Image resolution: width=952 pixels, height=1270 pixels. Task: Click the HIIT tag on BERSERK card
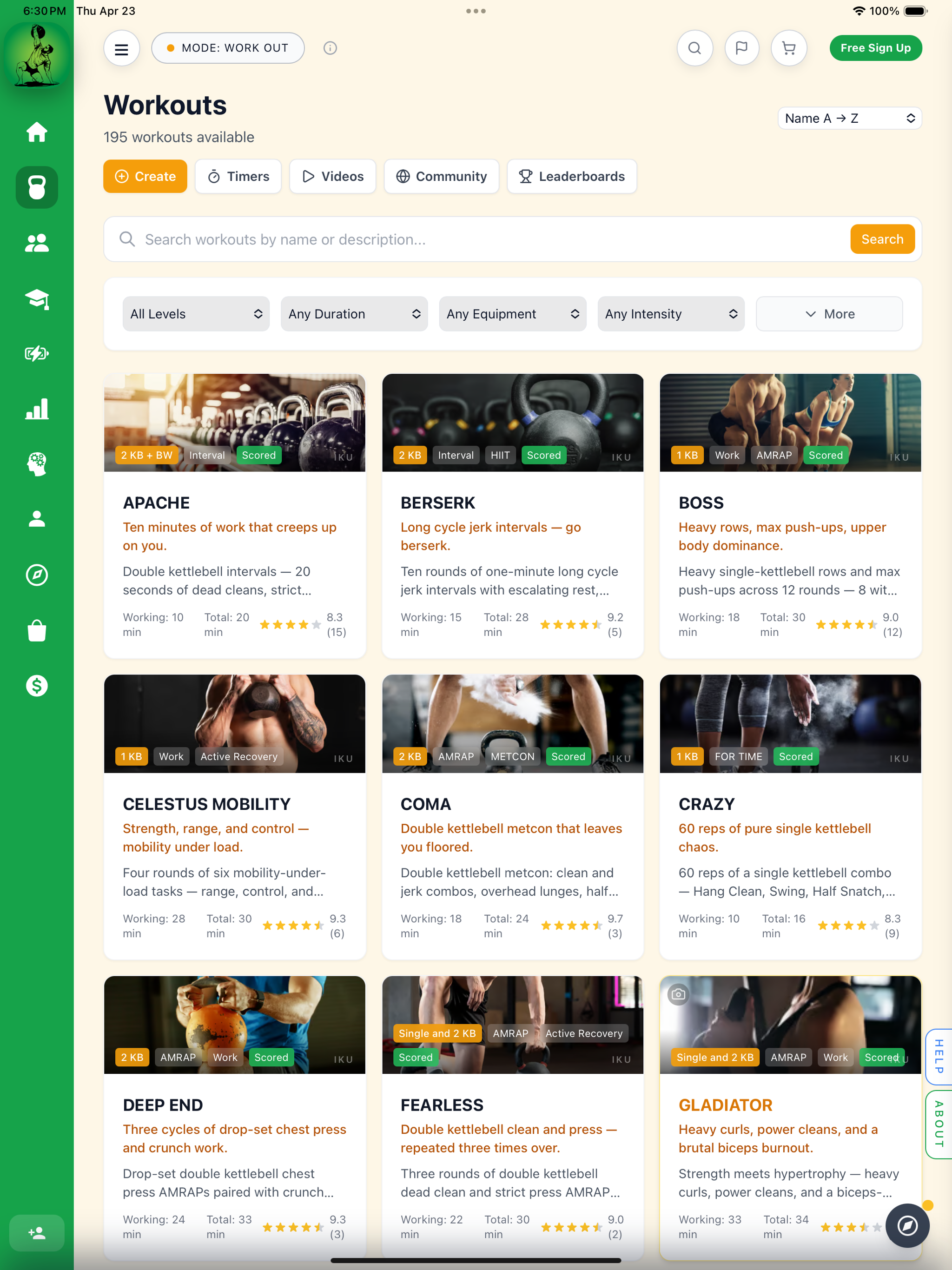point(500,455)
